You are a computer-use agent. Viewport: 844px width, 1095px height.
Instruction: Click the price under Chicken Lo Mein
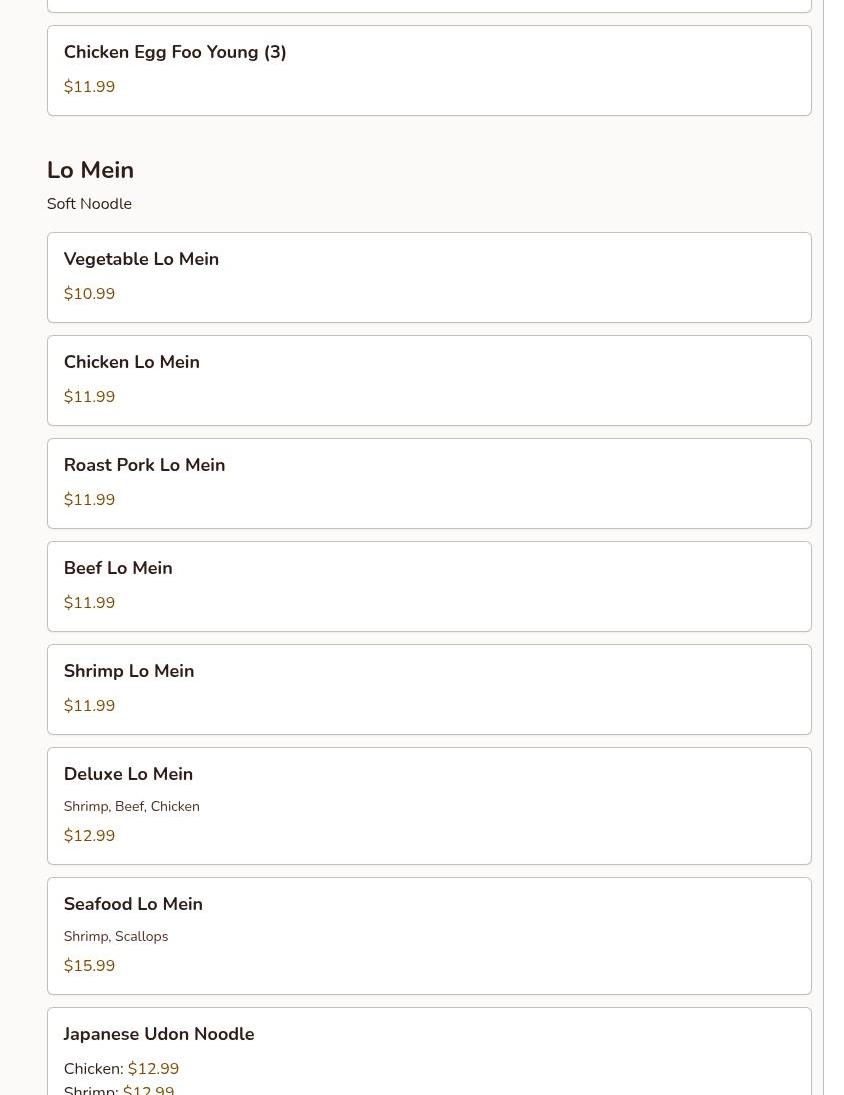click(89, 397)
